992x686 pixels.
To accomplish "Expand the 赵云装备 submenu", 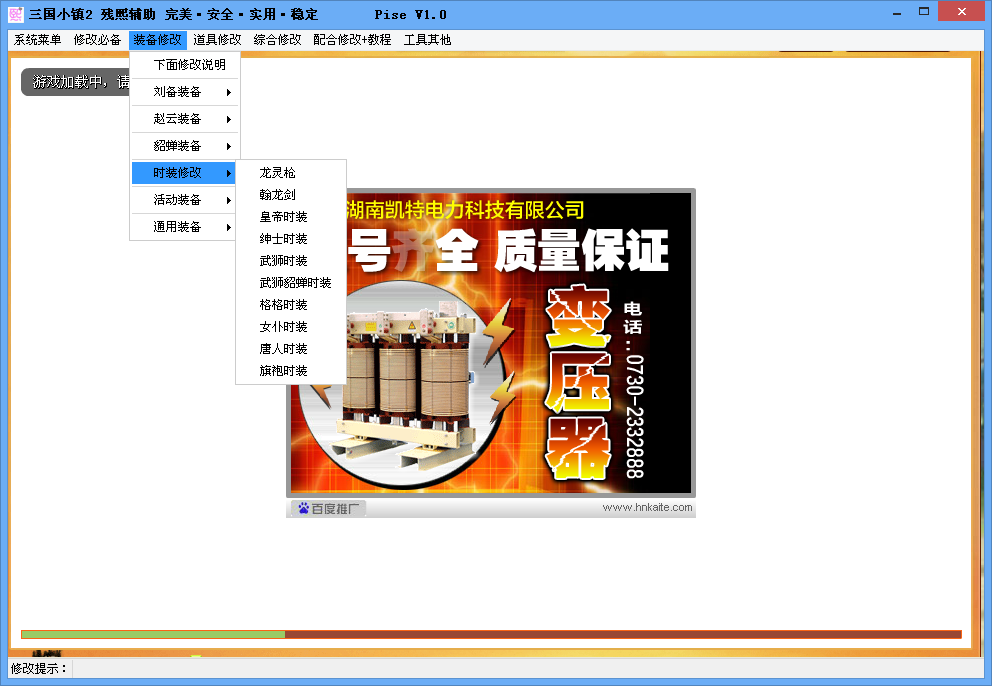I will (x=185, y=119).
